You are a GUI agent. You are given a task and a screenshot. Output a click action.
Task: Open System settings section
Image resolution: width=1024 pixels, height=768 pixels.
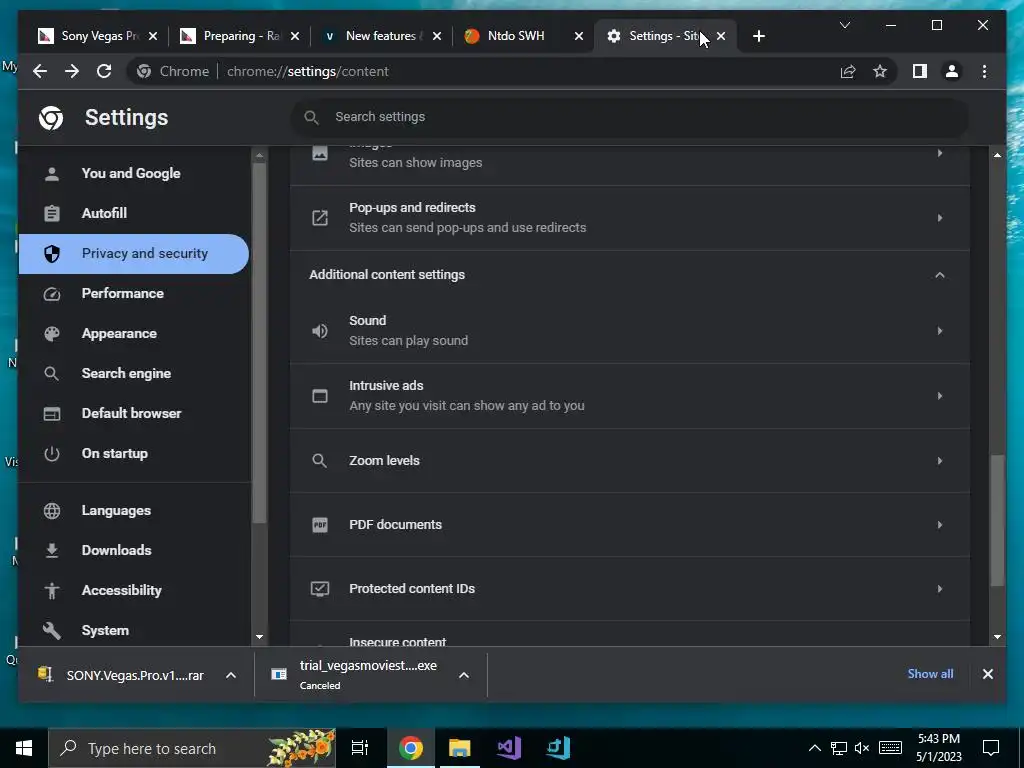134,631
